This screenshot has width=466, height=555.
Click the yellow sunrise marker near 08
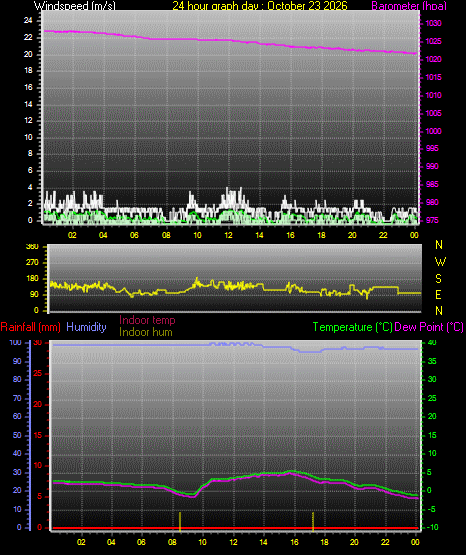(180, 521)
